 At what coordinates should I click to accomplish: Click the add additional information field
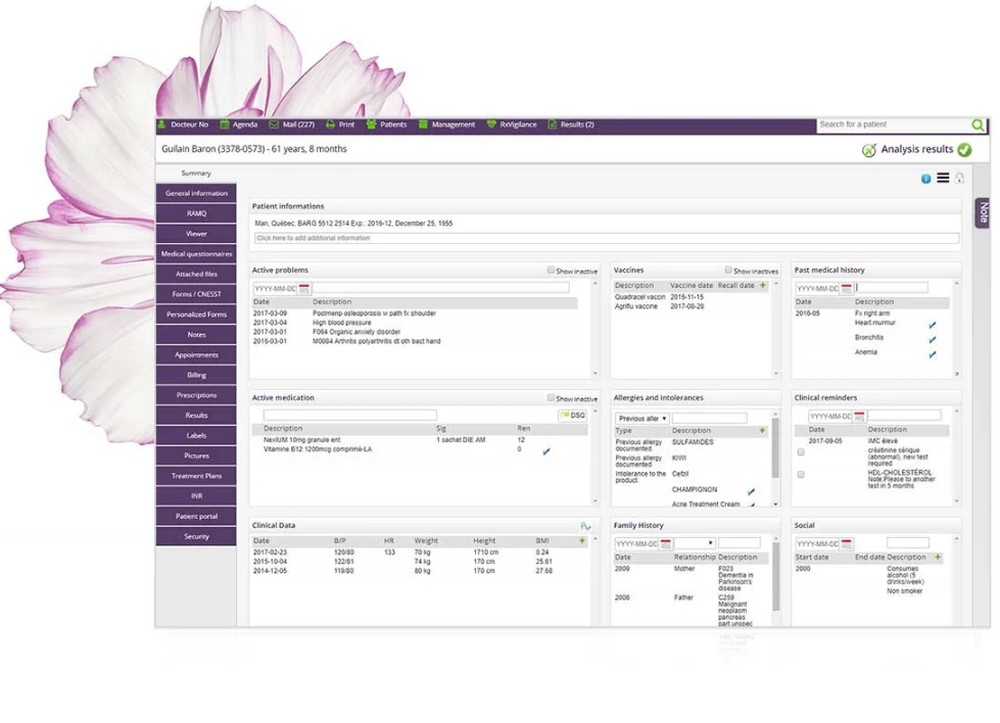(x=607, y=238)
